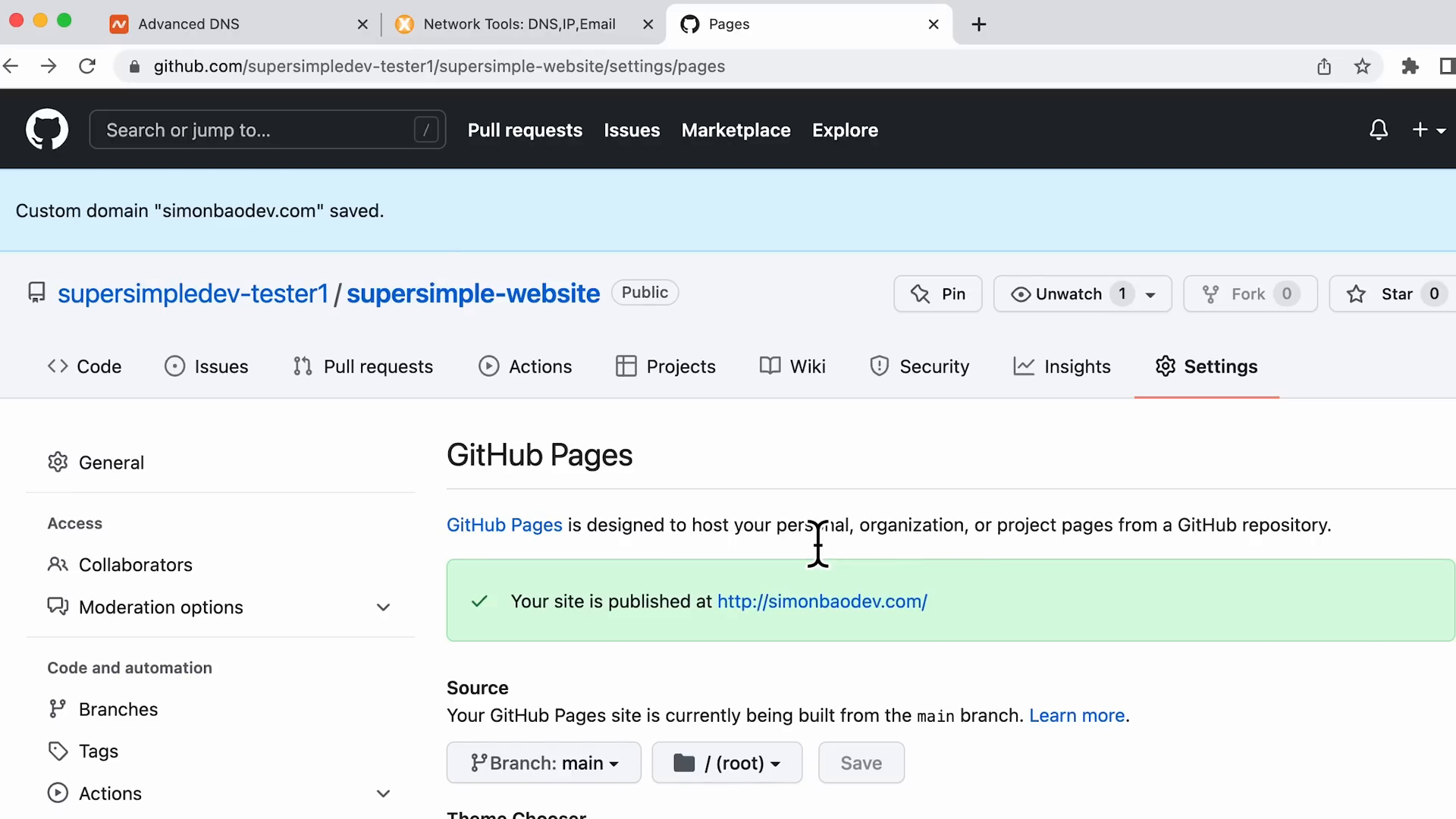Image resolution: width=1456 pixels, height=819 pixels.
Task: Open the Settings tab
Action: click(x=1206, y=366)
